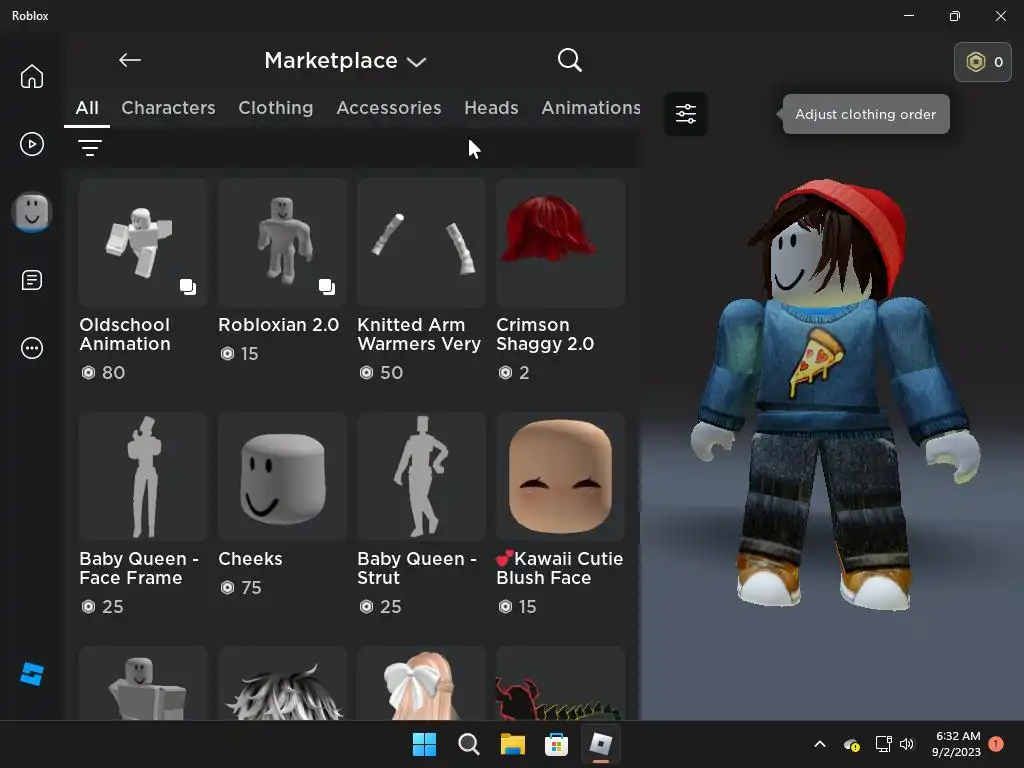
Task: Open the notification badge showing 1
Action: pyautogui.click(x=996, y=744)
